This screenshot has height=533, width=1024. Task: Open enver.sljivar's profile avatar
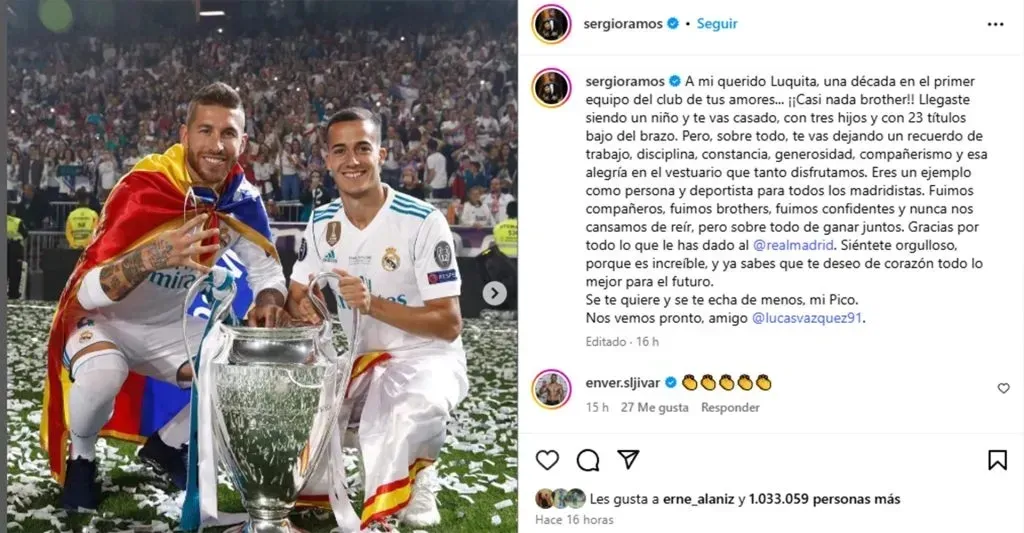(551, 389)
